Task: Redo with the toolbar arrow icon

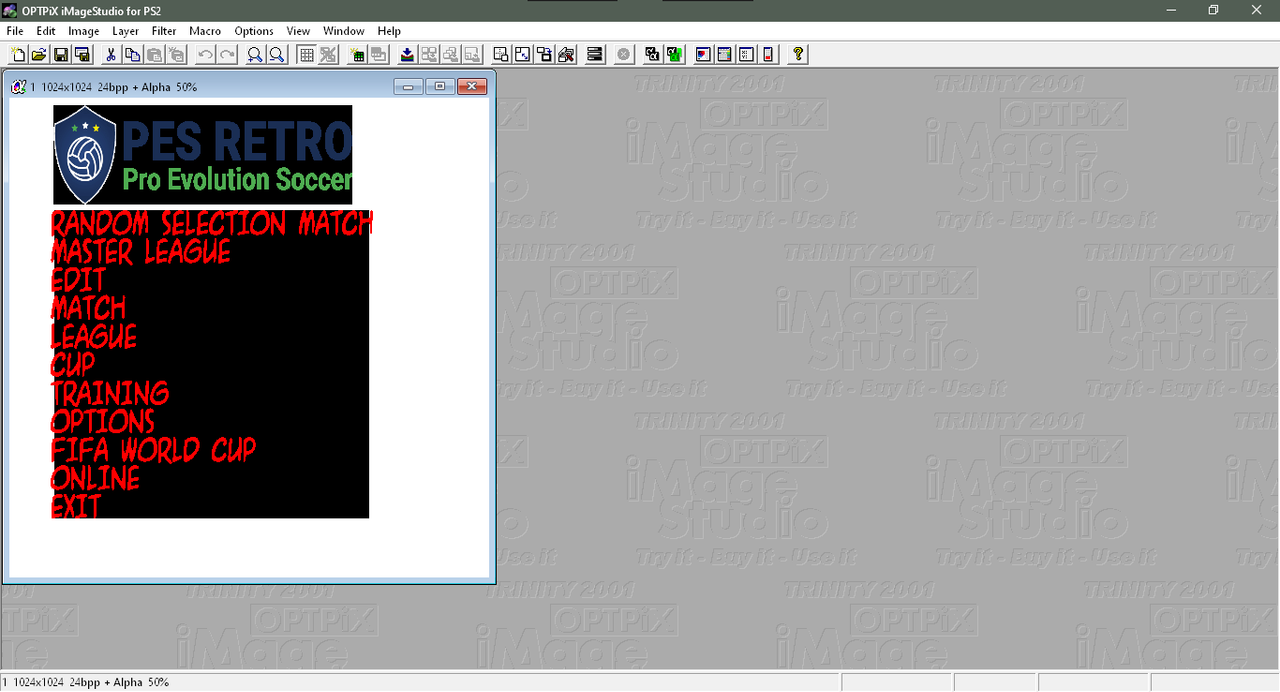Action: click(x=228, y=55)
